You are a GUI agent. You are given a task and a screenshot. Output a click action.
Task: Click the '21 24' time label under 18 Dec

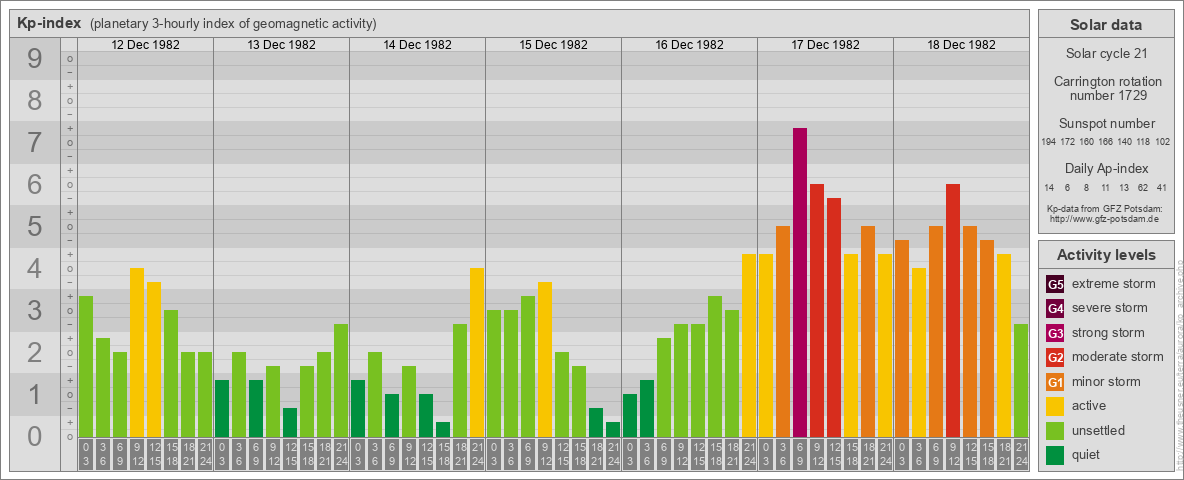click(x=1021, y=455)
